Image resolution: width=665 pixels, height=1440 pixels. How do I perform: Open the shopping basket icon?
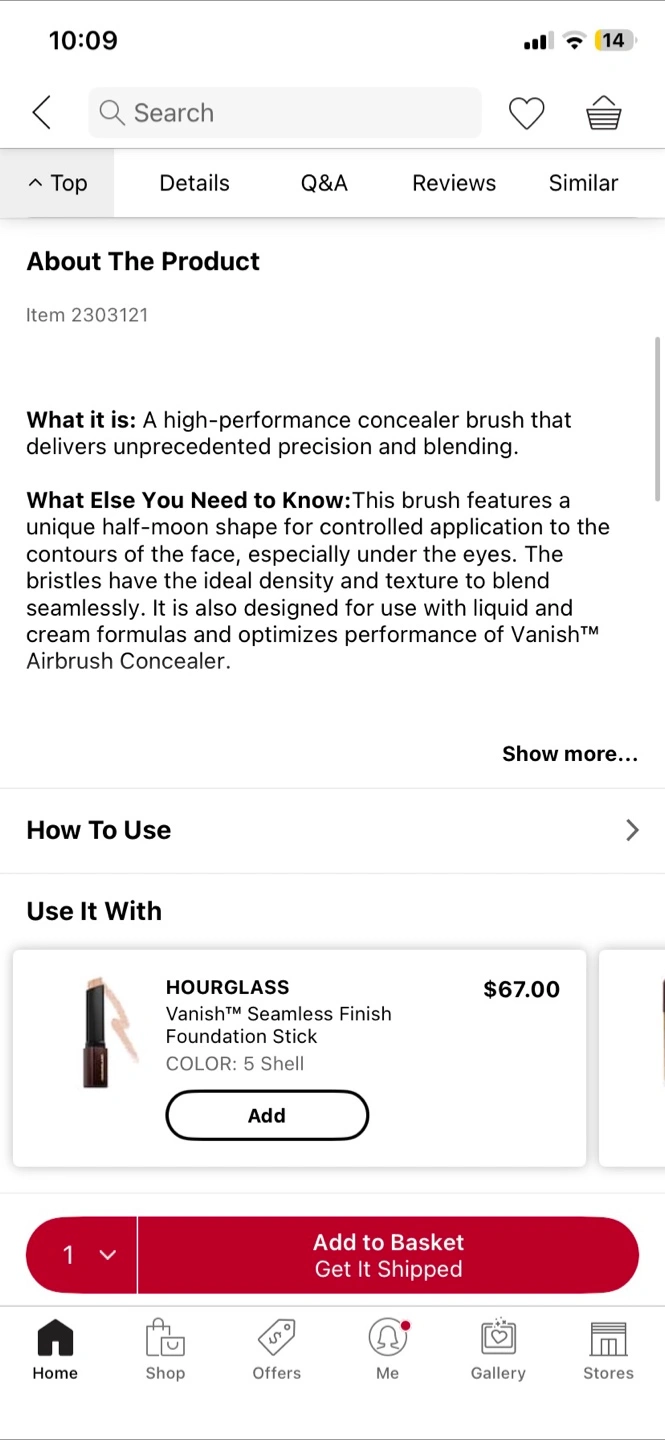tap(604, 113)
